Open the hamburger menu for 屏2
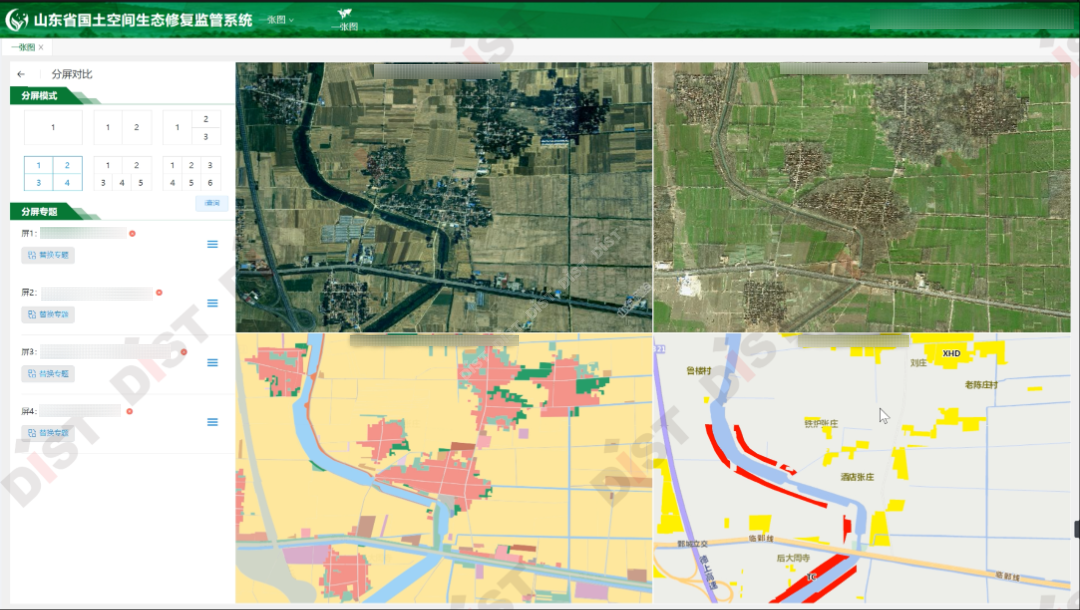Image resolution: width=1080 pixels, height=610 pixels. (x=212, y=303)
